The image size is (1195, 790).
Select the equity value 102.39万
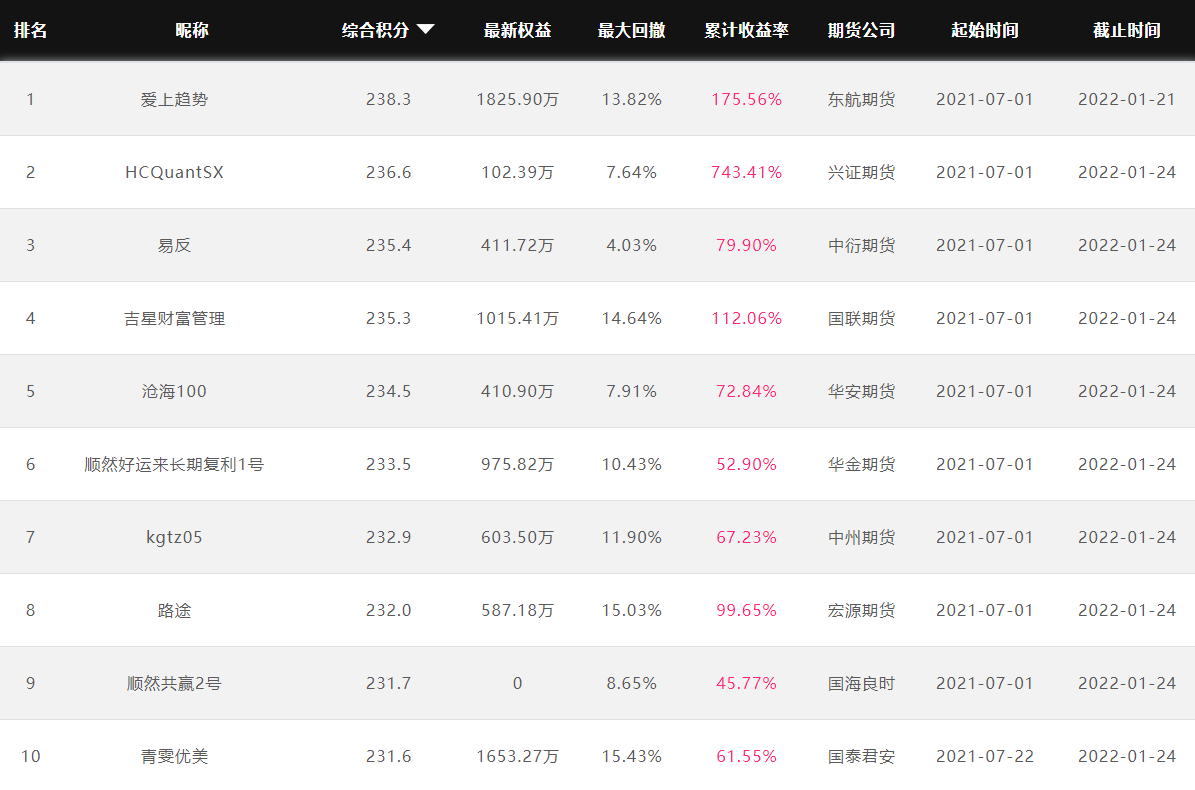click(517, 172)
